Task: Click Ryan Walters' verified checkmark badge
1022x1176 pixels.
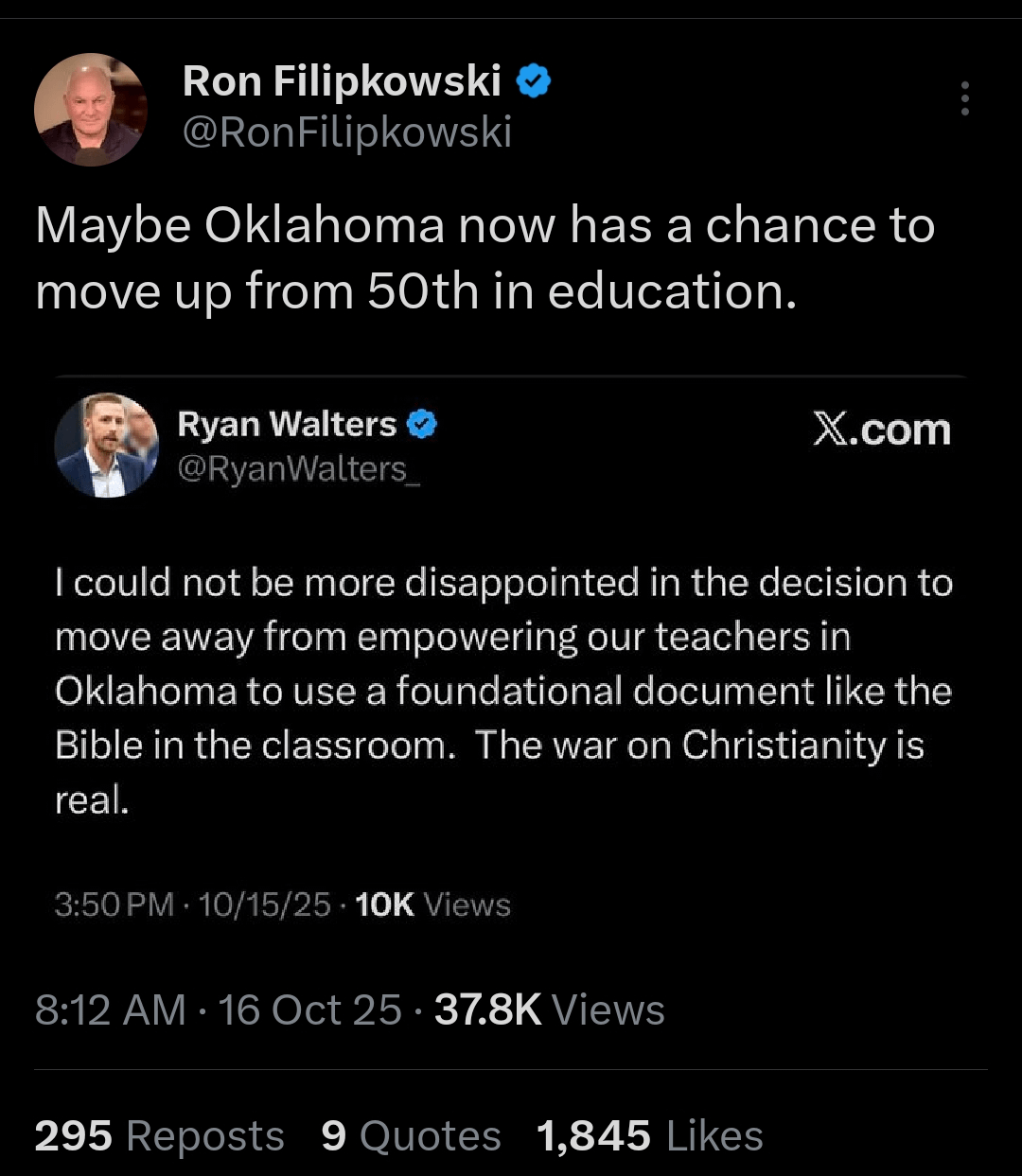Action: pos(422,425)
